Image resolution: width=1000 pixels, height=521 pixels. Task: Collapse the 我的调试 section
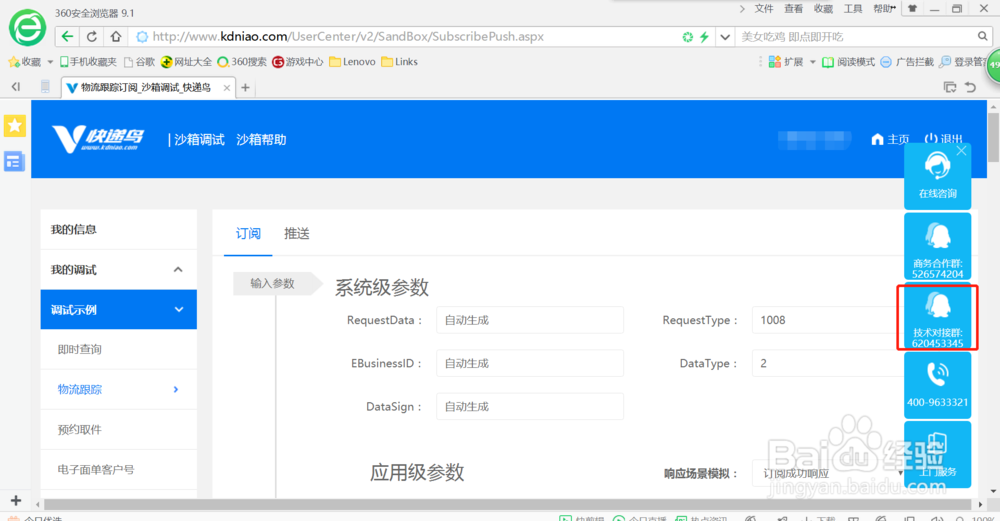[178, 270]
